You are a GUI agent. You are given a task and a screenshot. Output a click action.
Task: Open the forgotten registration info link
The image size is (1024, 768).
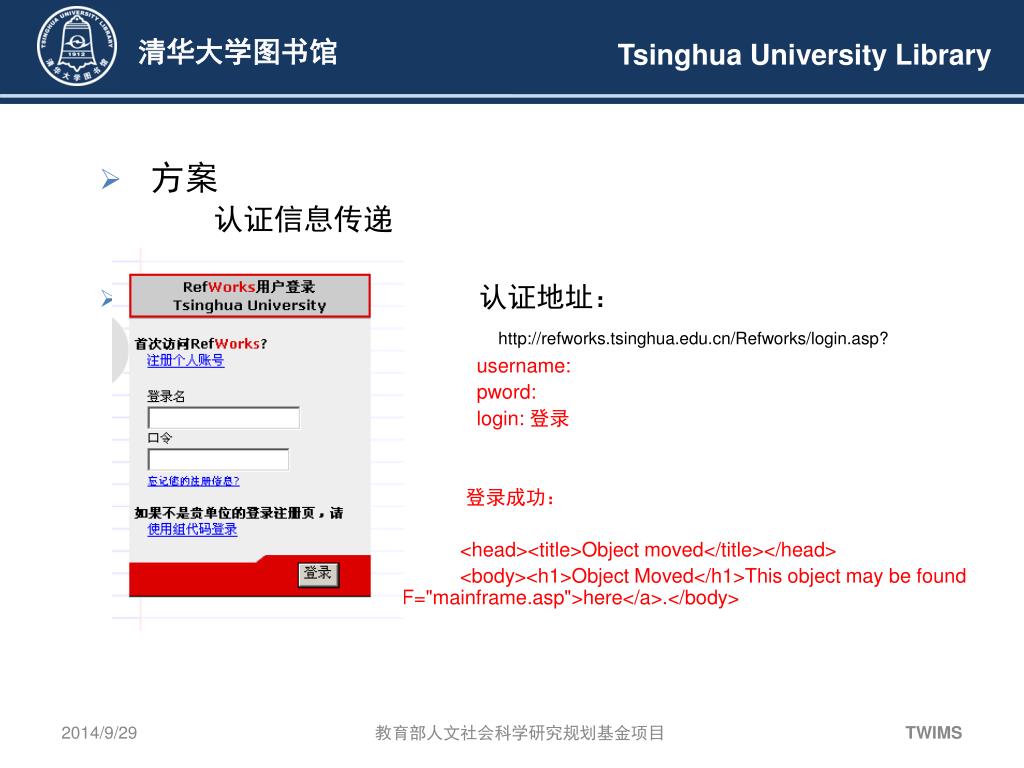coord(193,481)
